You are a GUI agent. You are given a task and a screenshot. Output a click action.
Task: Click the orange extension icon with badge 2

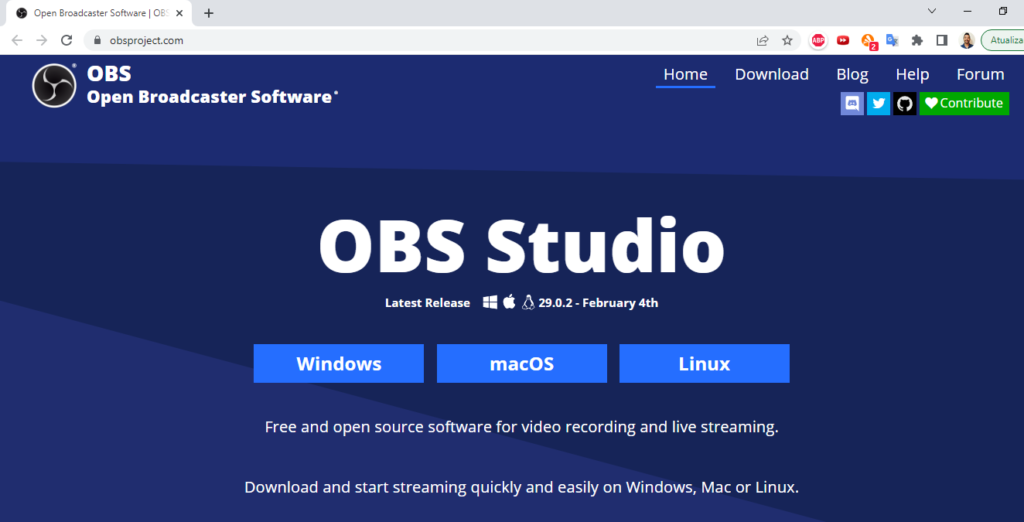[869, 41]
